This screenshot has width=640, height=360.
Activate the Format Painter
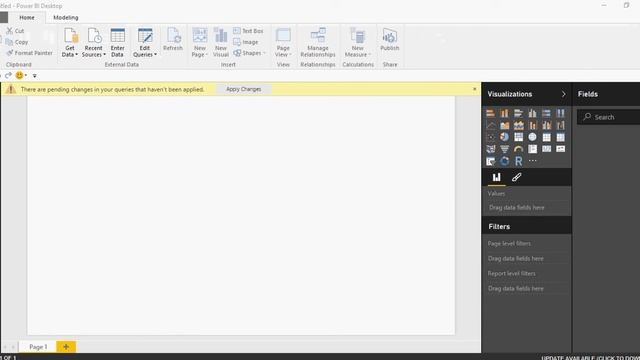coord(29,53)
